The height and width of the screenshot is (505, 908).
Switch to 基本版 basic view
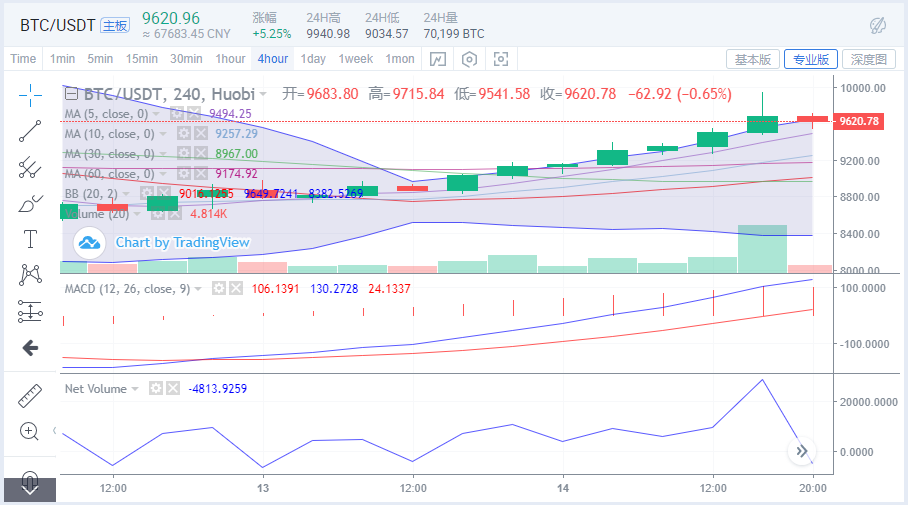coord(753,60)
